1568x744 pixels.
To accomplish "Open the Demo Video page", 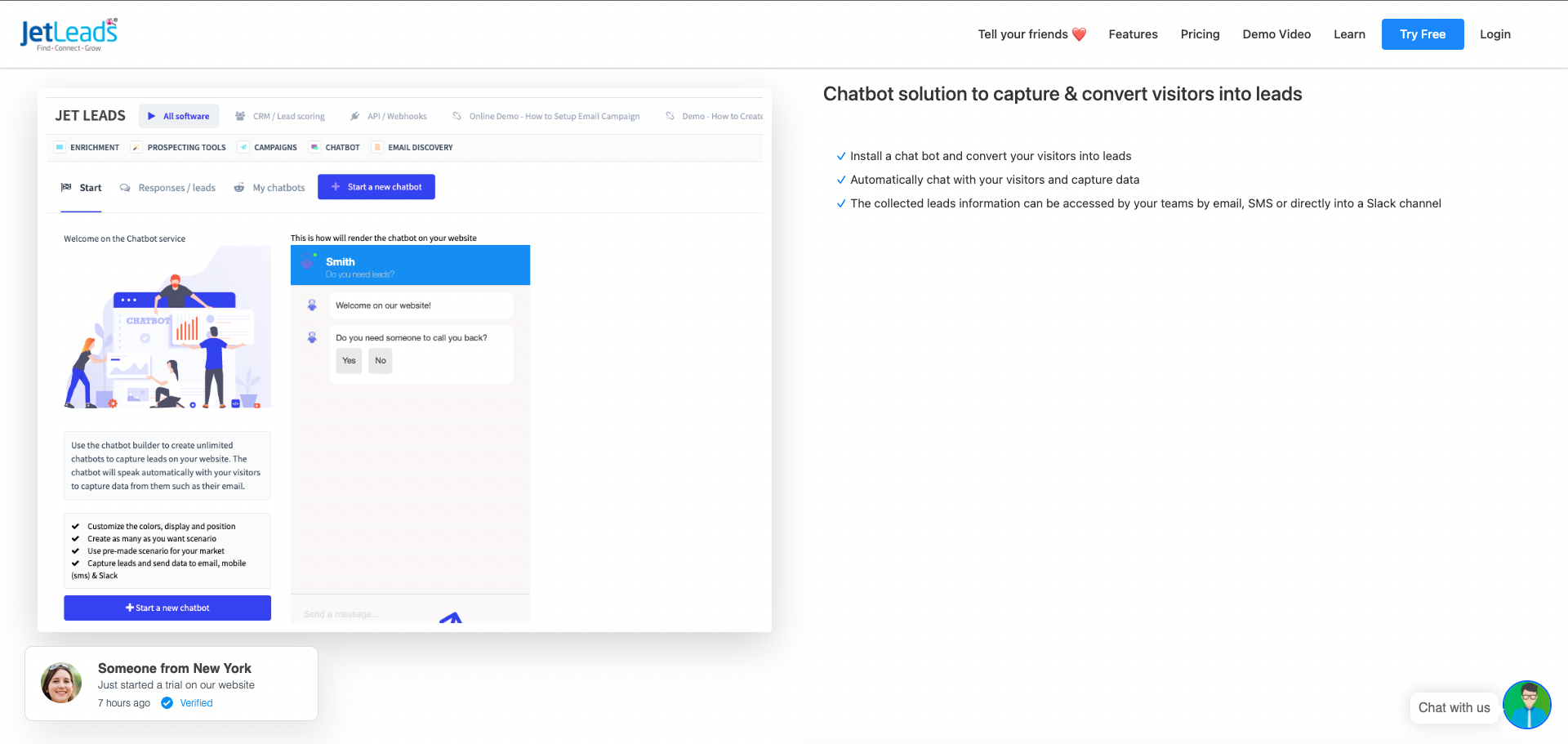I will point(1276,34).
